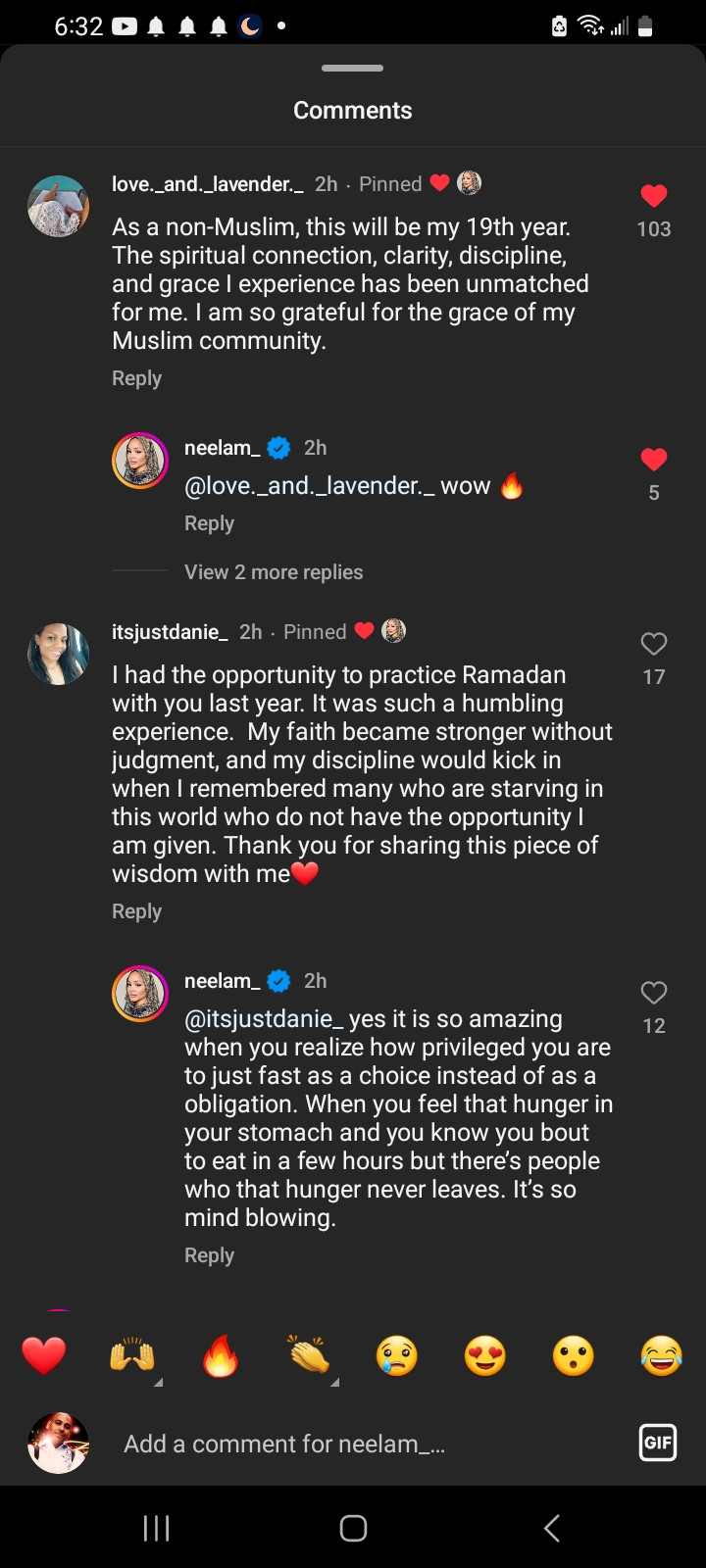This screenshot has width=706, height=1568.
Task: Tap the clapping hands emoji reaction
Action: tap(309, 1356)
